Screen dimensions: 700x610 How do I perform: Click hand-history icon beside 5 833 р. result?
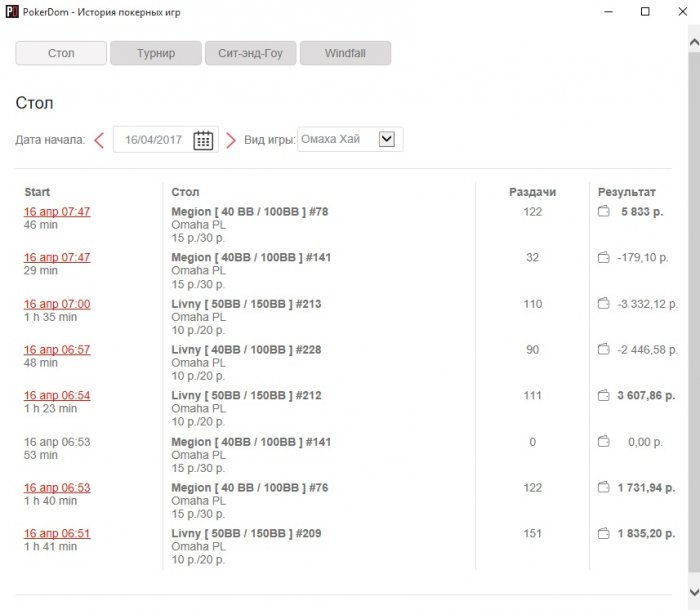pos(603,212)
